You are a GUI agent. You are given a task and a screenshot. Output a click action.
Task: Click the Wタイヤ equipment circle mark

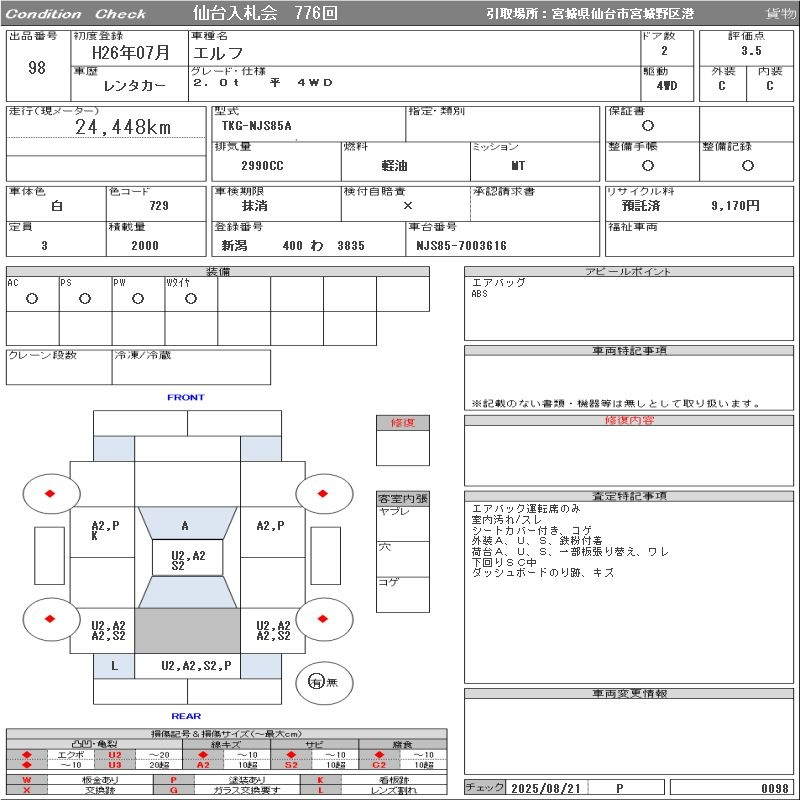[x=191, y=298]
